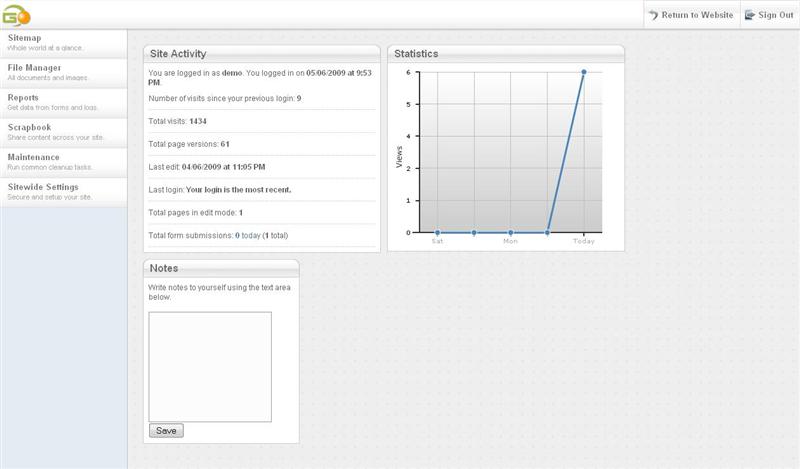Click the Today data point on the chart
Image resolution: width=800 pixels, height=469 pixels.
(583, 72)
